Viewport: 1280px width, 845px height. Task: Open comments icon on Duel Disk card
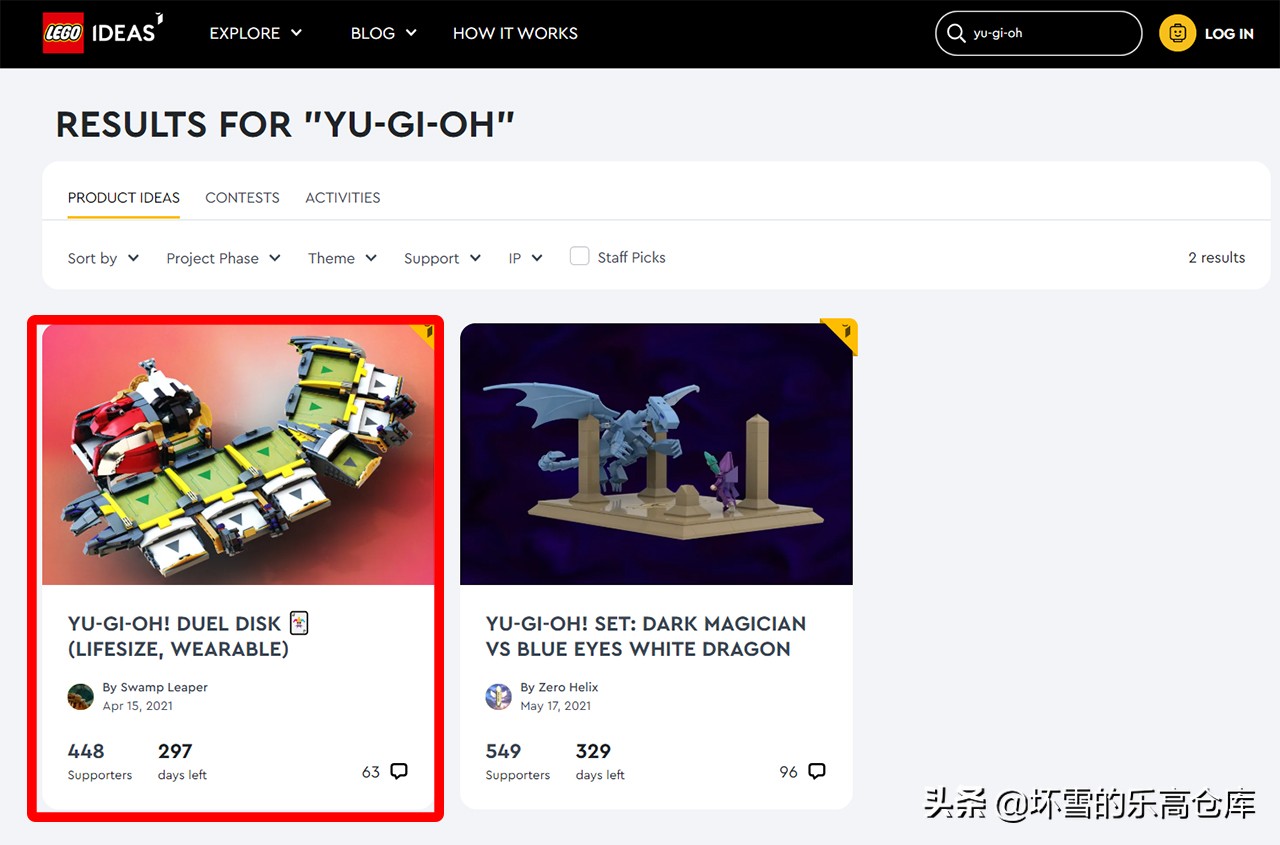tap(399, 771)
